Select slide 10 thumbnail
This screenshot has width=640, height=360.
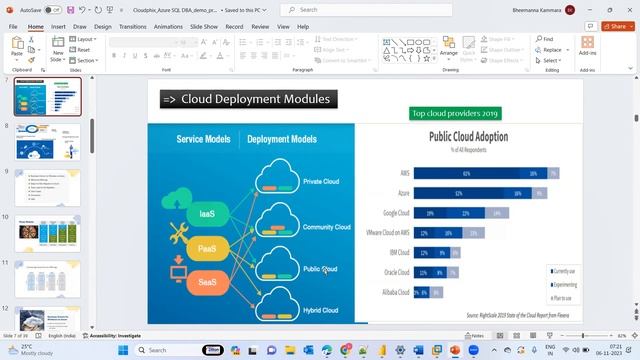pos(48,233)
